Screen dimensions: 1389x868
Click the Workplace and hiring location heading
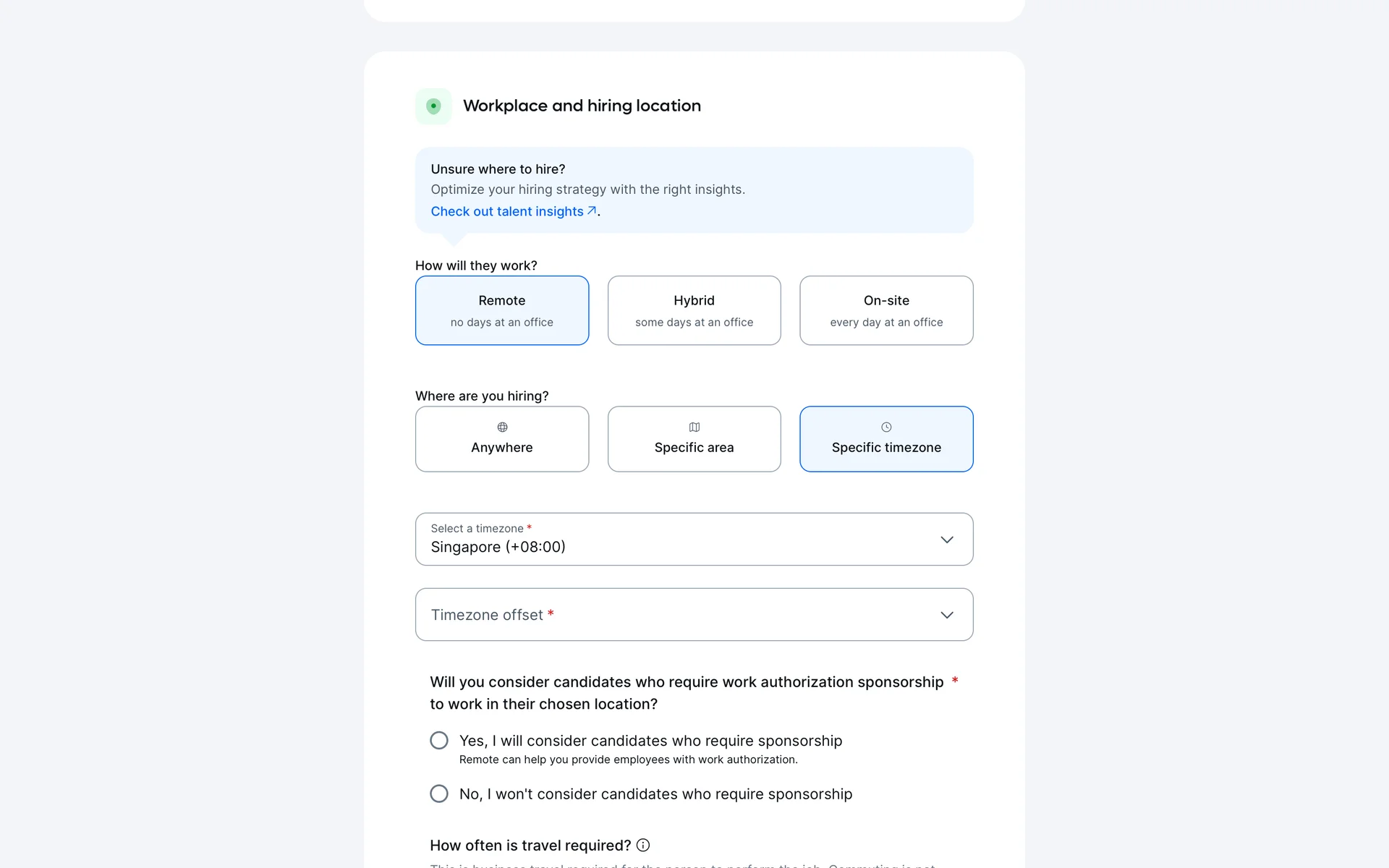582,106
